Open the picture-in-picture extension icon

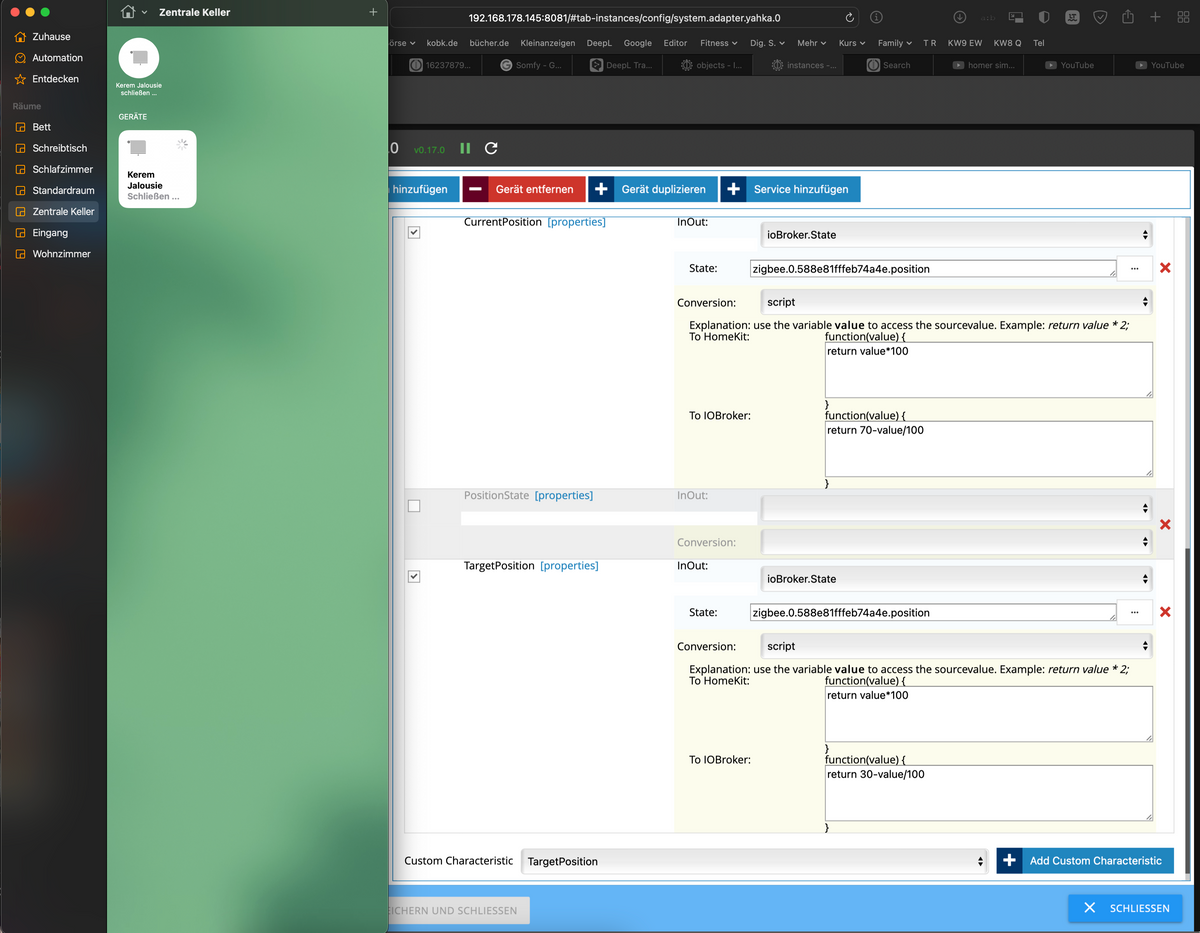click(x=1016, y=17)
